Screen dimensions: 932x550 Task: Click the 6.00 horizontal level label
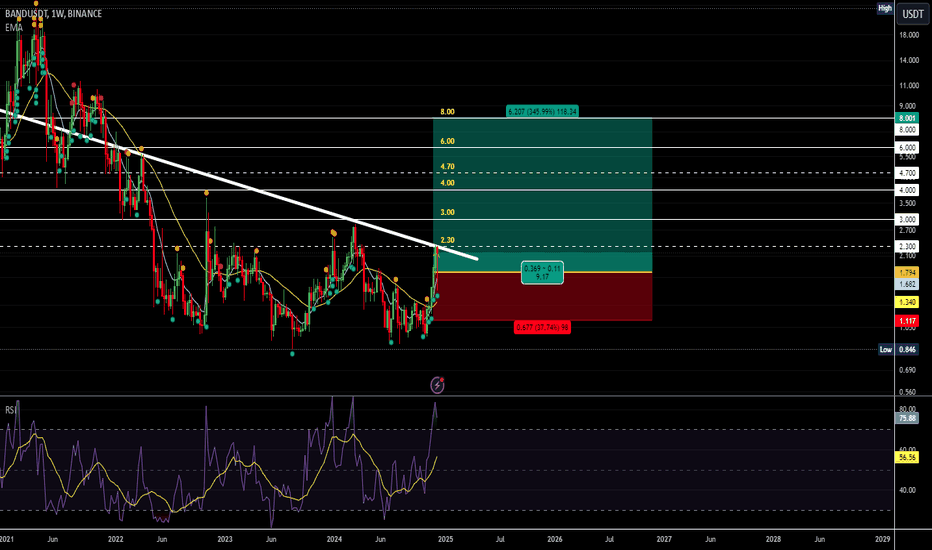click(447, 141)
